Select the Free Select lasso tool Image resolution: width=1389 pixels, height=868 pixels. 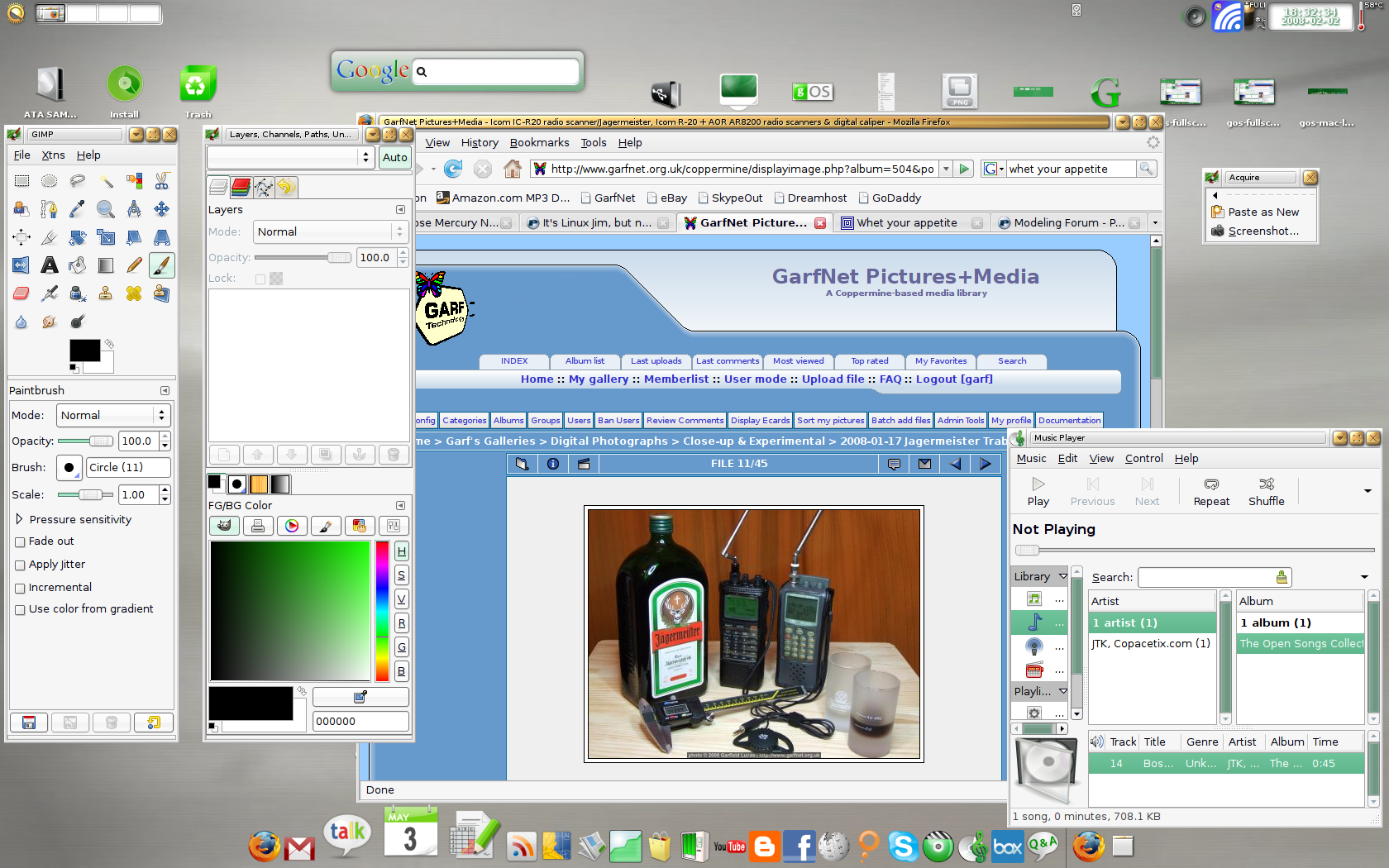(78, 180)
